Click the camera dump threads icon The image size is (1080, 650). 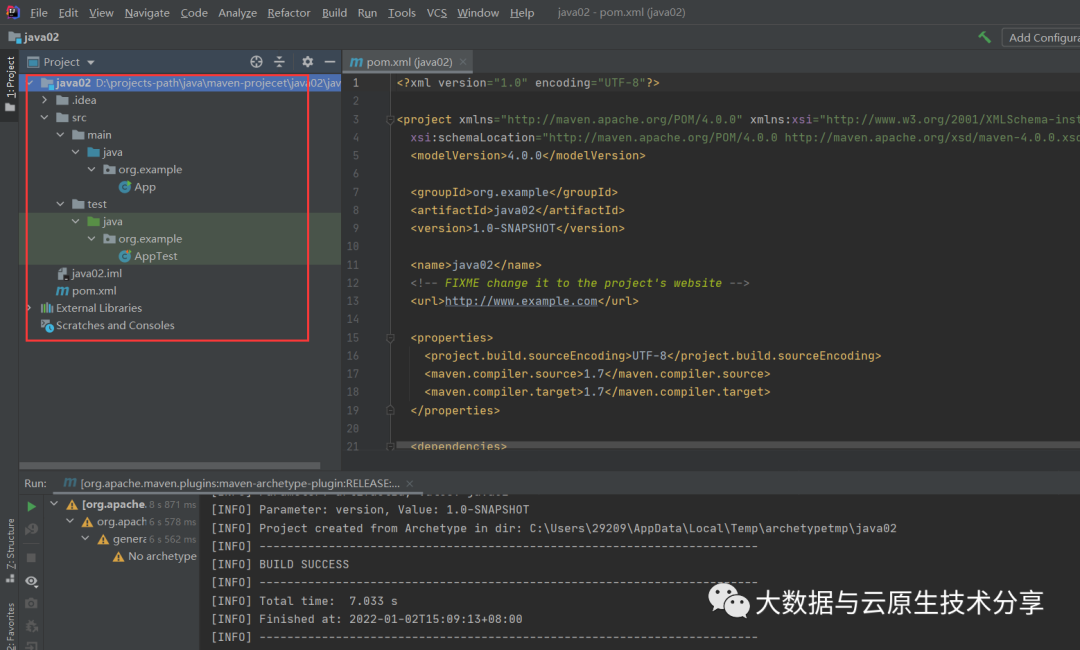click(x=32, y=603)
